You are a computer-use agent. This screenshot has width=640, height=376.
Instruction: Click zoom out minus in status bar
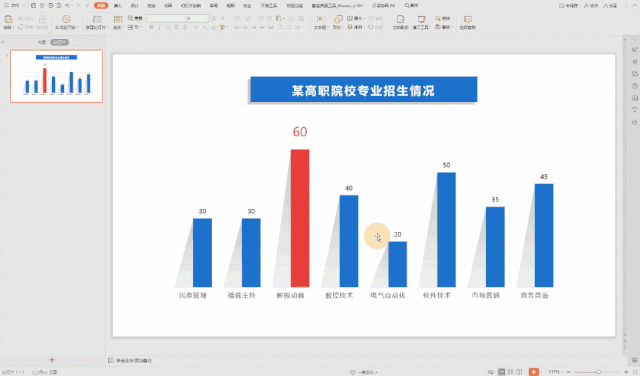coord(568,372)
